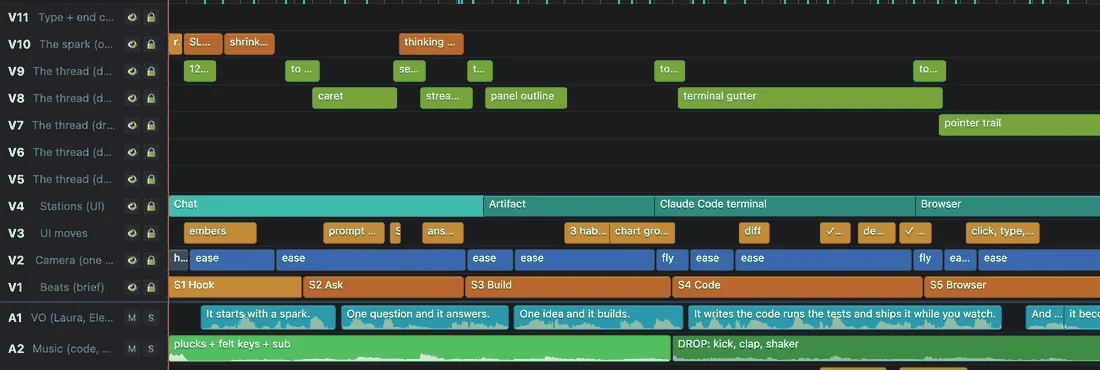Select the 'click, type,...' clip
The image size is (1100, 370).
click(1002, 233)
